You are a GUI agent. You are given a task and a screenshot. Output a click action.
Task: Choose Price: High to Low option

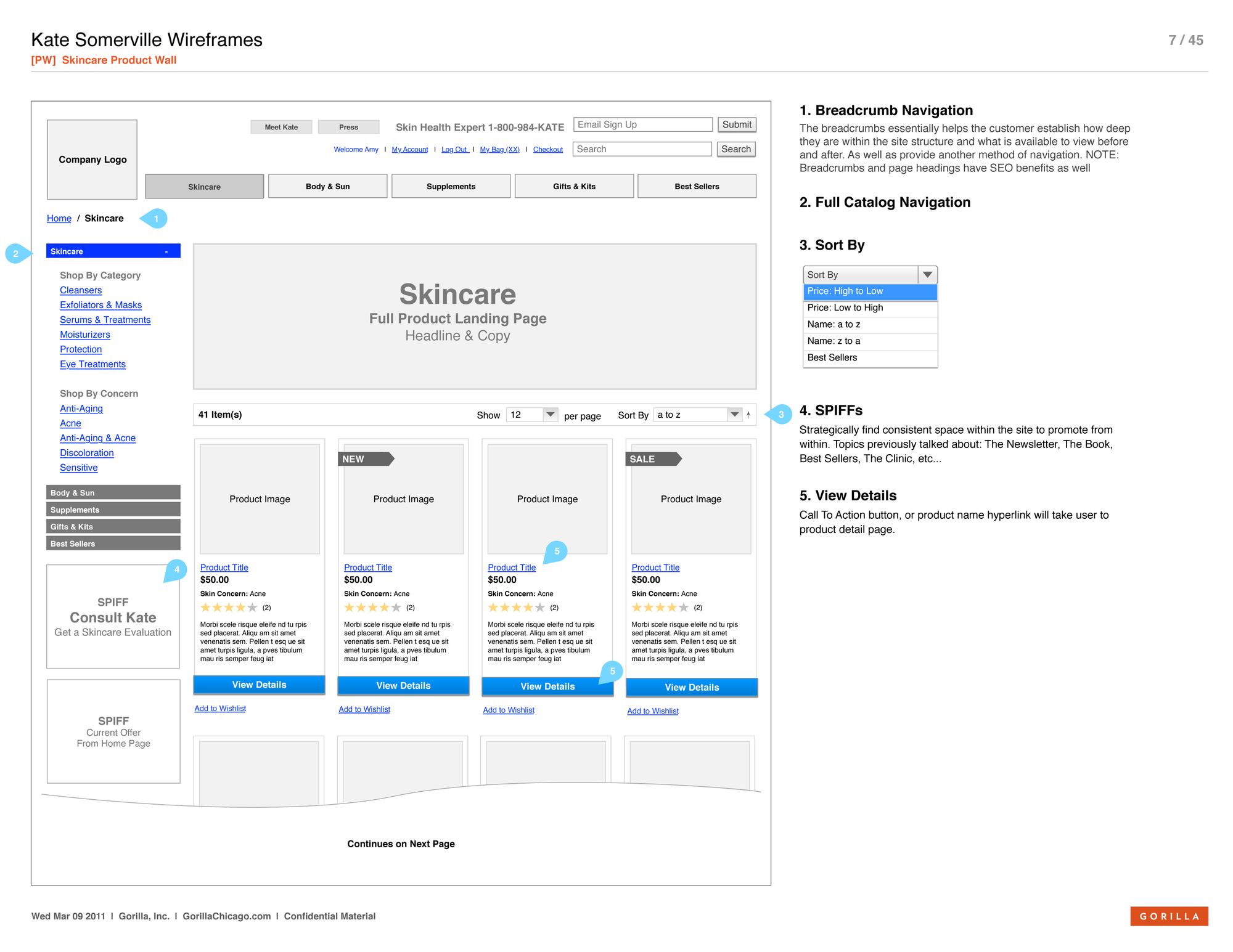(870, 291)
